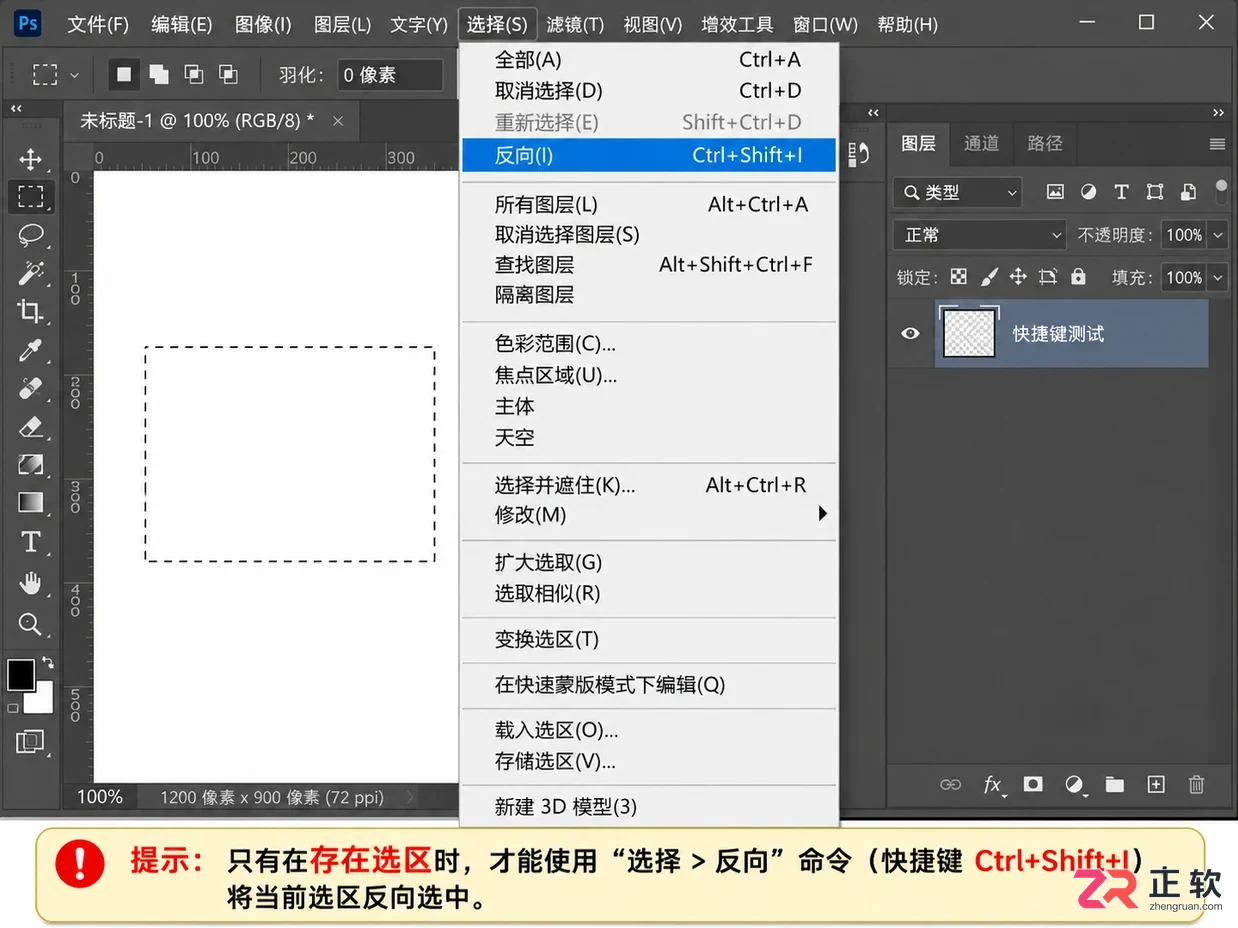Select the Type tool

point(30,542)
